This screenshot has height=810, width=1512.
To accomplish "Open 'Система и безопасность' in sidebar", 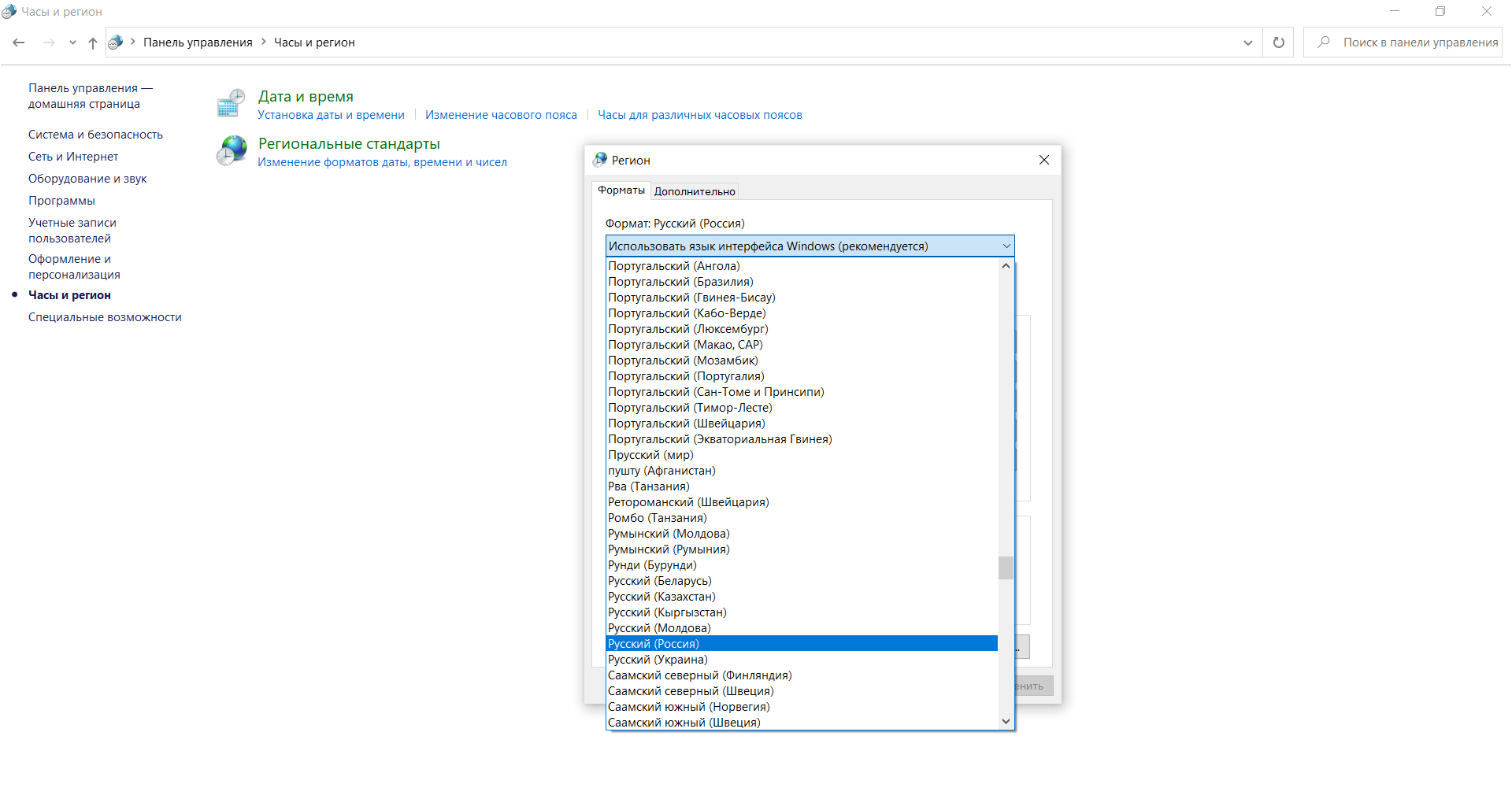I will click(95, 135).
